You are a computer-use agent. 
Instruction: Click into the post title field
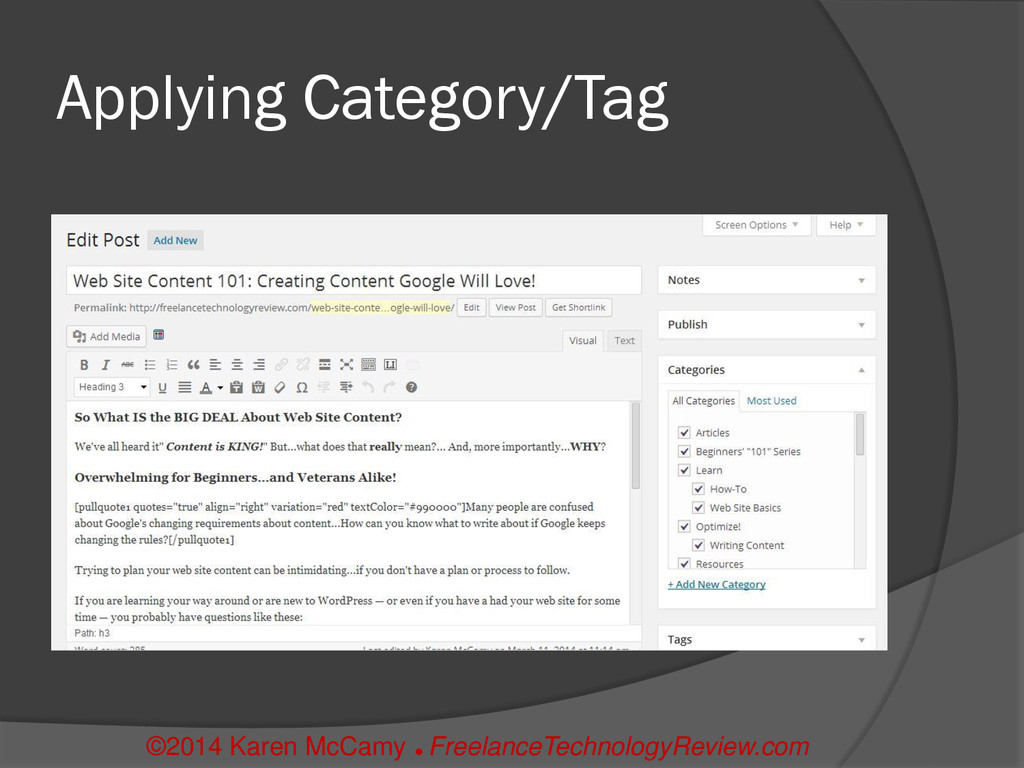point(354,281)
